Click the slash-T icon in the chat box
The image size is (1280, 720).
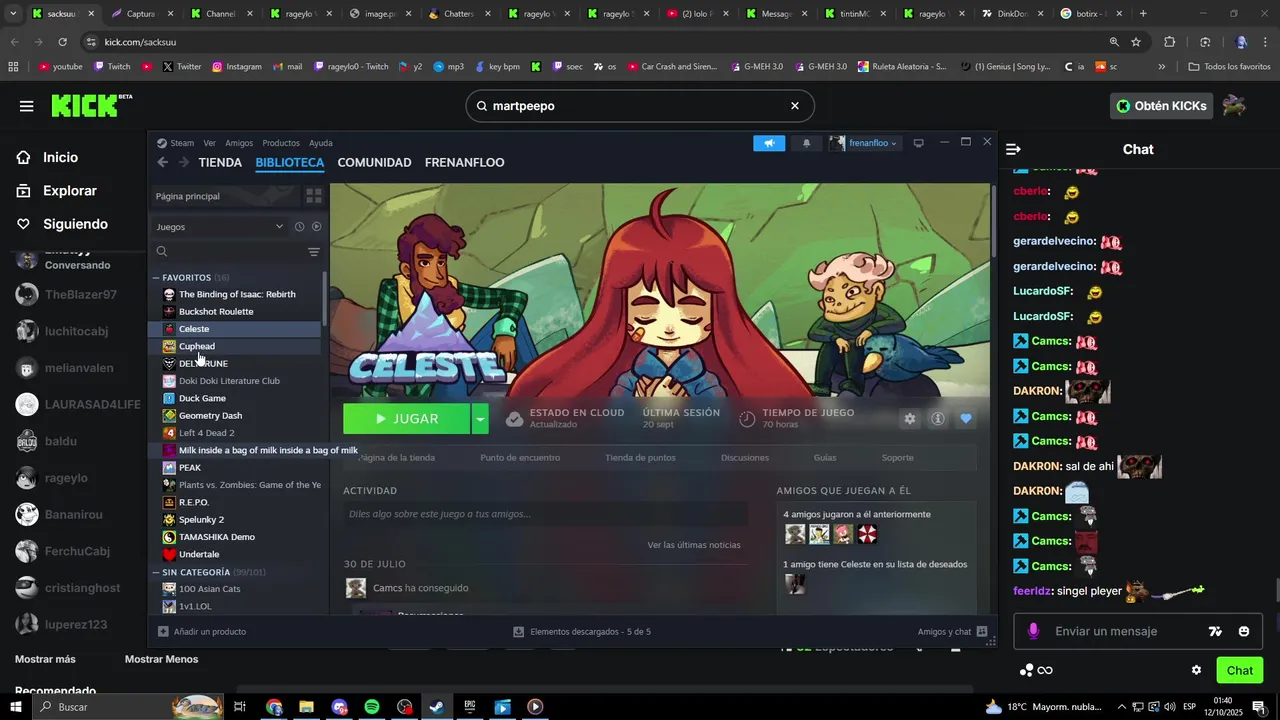click(x=1215, y=631)
